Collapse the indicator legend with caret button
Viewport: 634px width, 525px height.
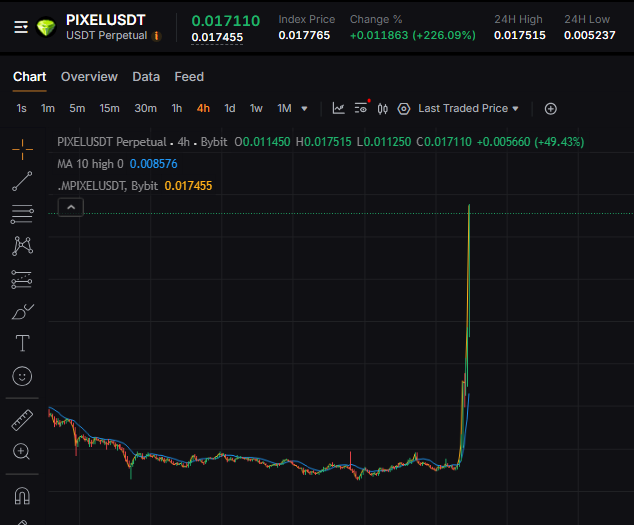pos(71,207)
